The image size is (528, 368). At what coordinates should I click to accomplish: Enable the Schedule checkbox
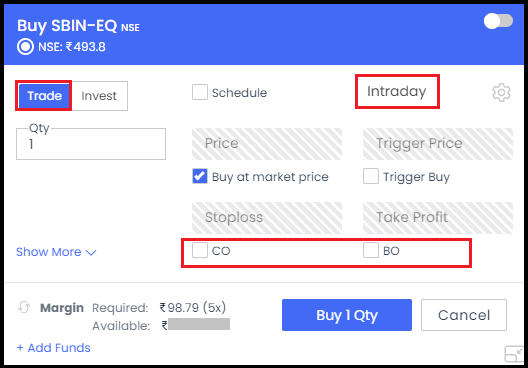tap(200, 92)
